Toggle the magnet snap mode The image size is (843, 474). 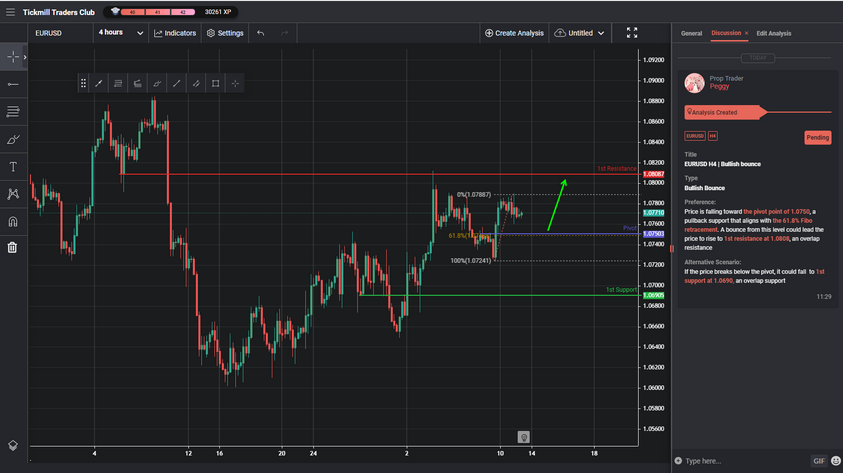13,221
